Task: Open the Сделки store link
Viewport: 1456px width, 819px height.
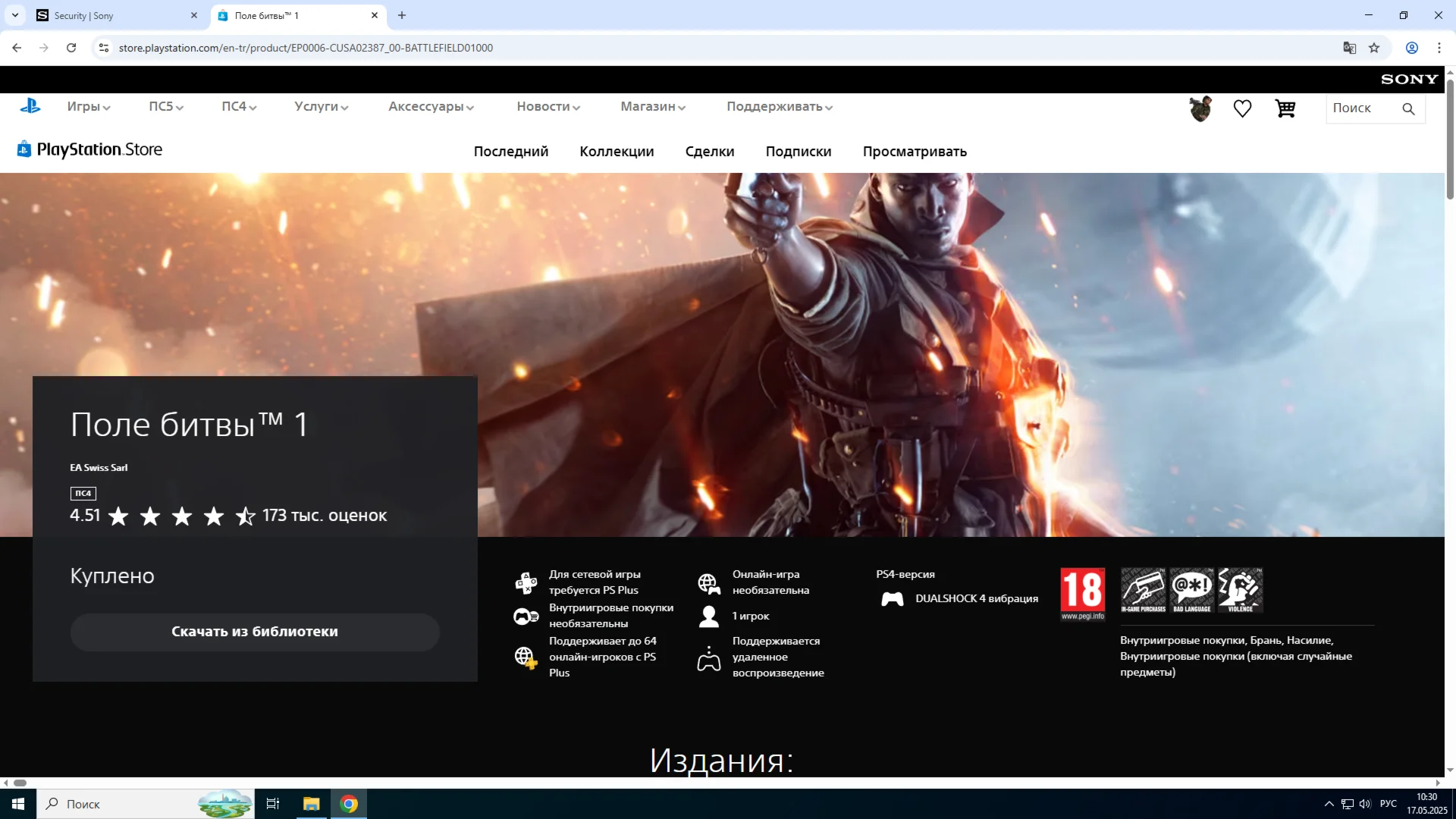Action: point(709,152)
